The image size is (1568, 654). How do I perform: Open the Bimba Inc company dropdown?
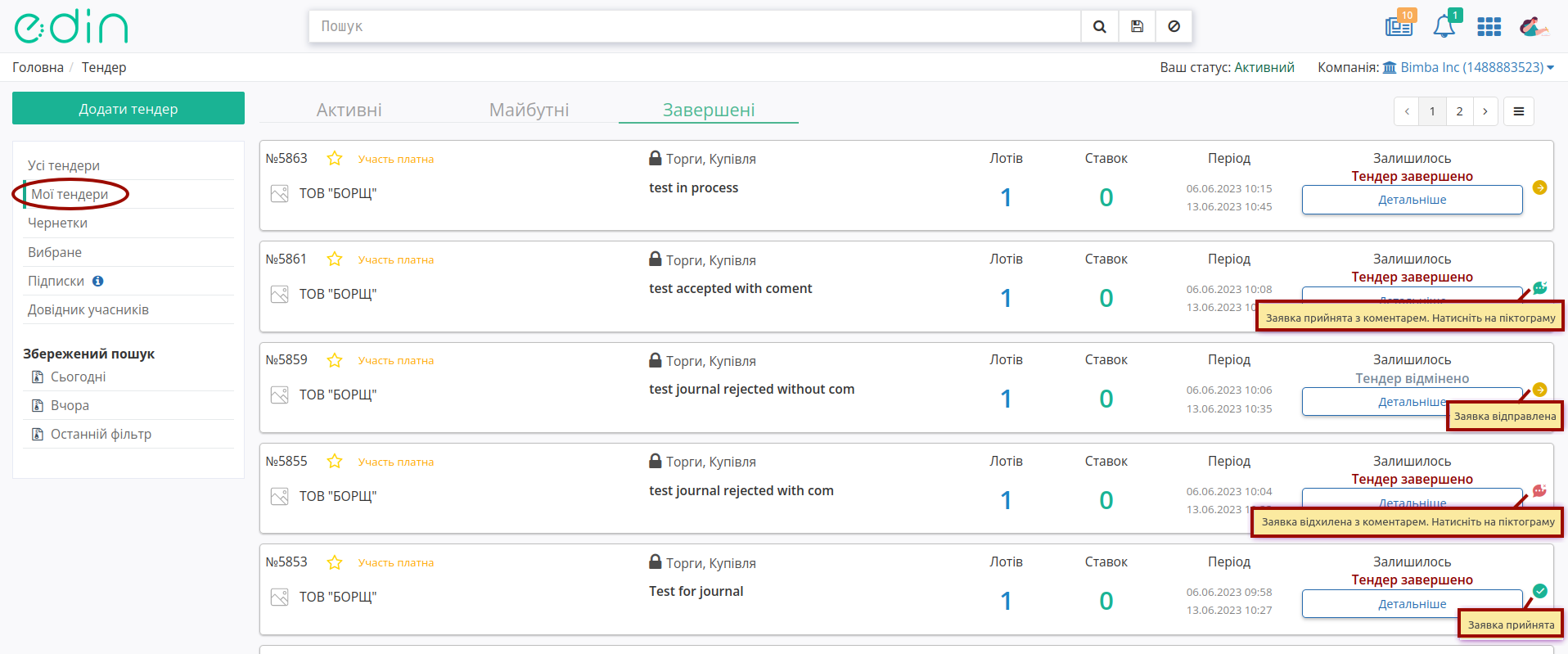[1468, 67]
